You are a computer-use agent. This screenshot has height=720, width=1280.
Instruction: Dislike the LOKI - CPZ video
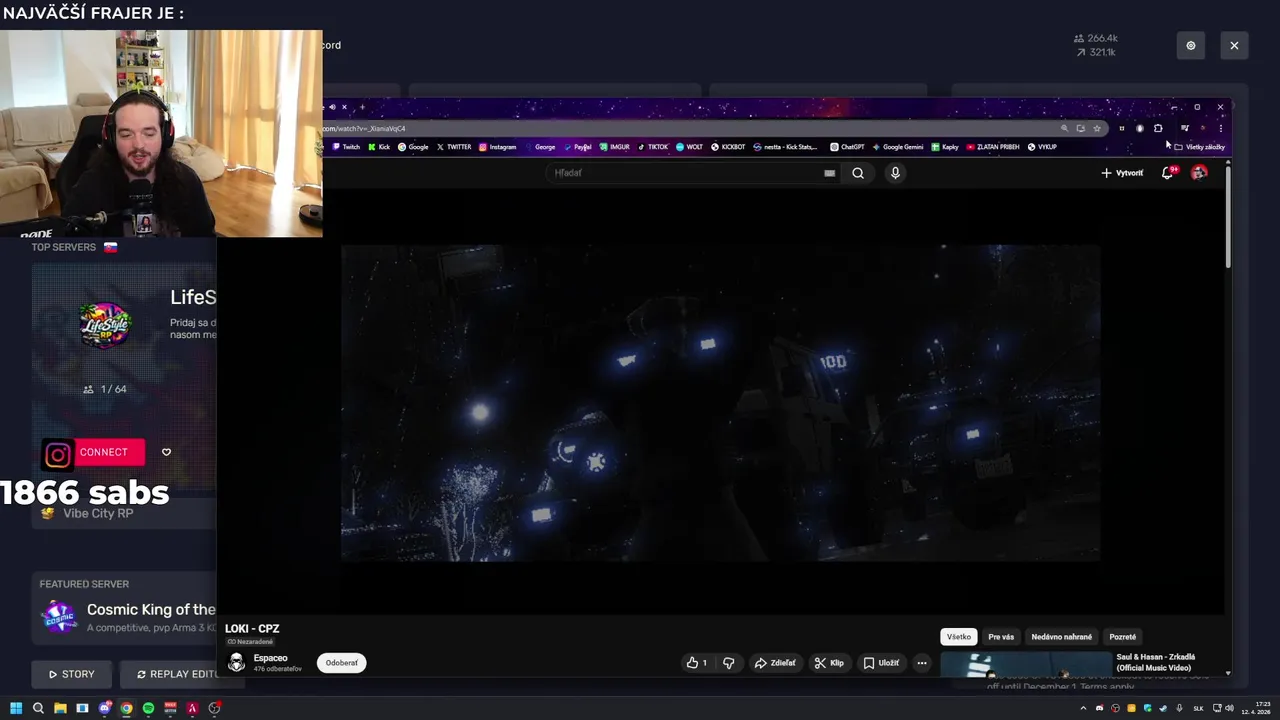(728, 663)
